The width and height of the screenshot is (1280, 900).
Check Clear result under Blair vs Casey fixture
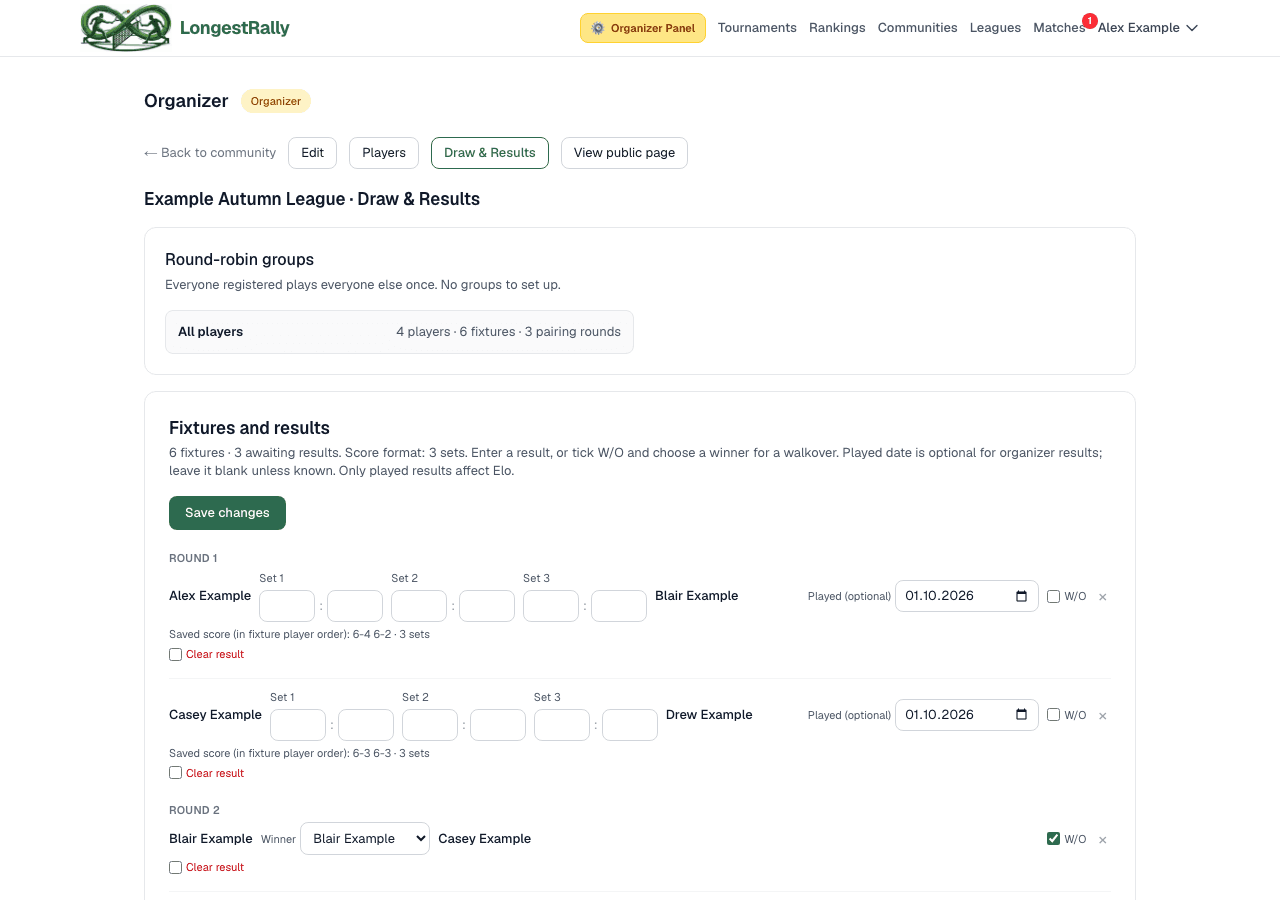(175, 868)
